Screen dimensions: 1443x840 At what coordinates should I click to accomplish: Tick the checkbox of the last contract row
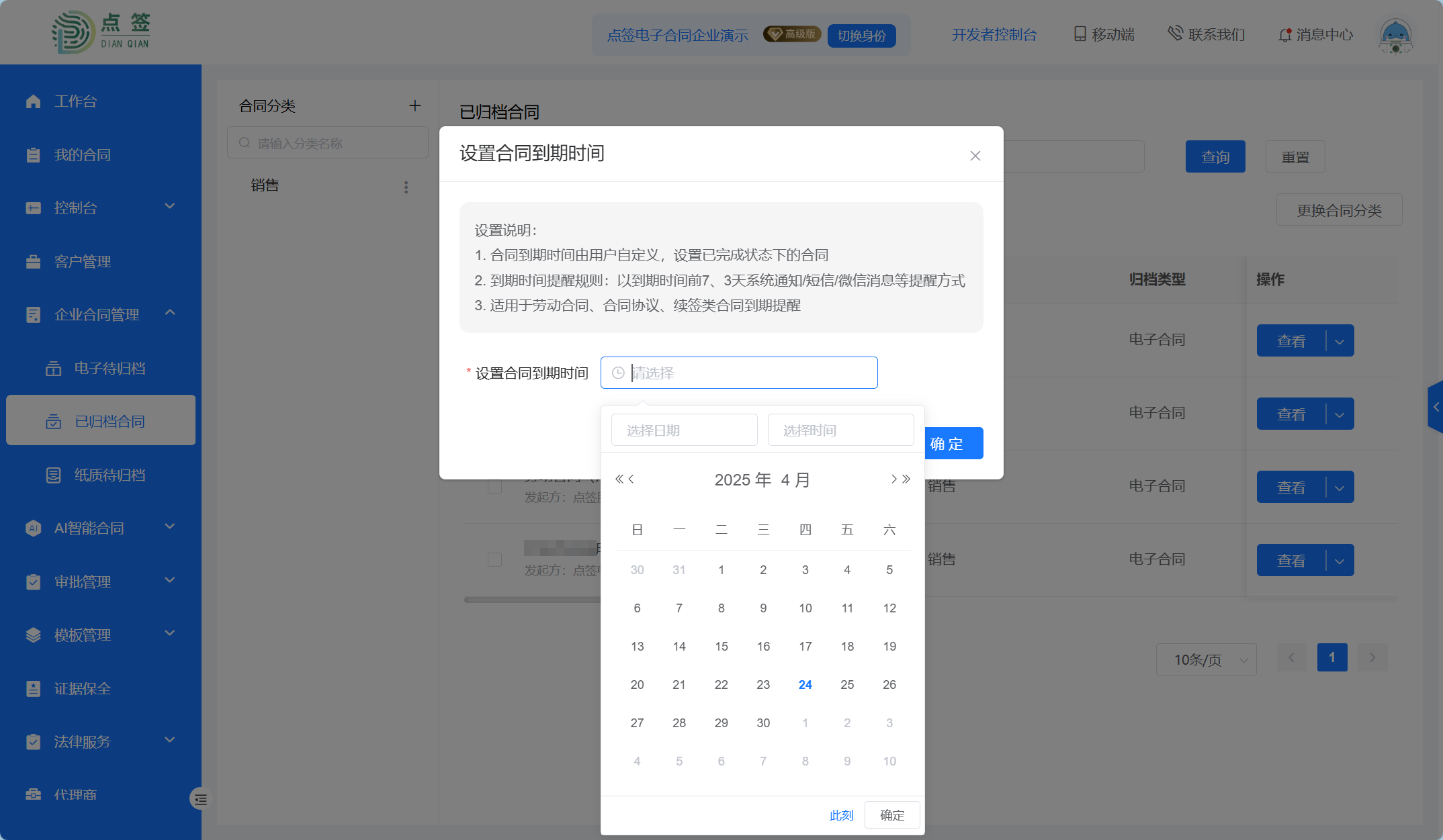(495, 559)
